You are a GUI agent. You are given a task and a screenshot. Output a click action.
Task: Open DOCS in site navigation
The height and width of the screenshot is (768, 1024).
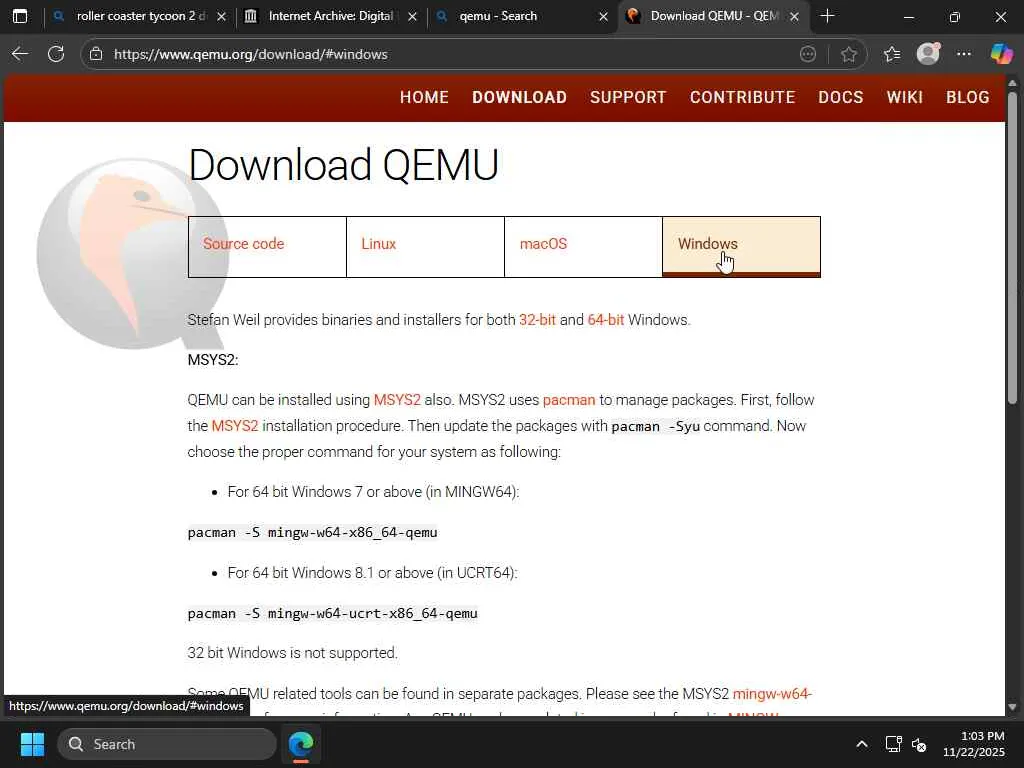coord(840,97)
